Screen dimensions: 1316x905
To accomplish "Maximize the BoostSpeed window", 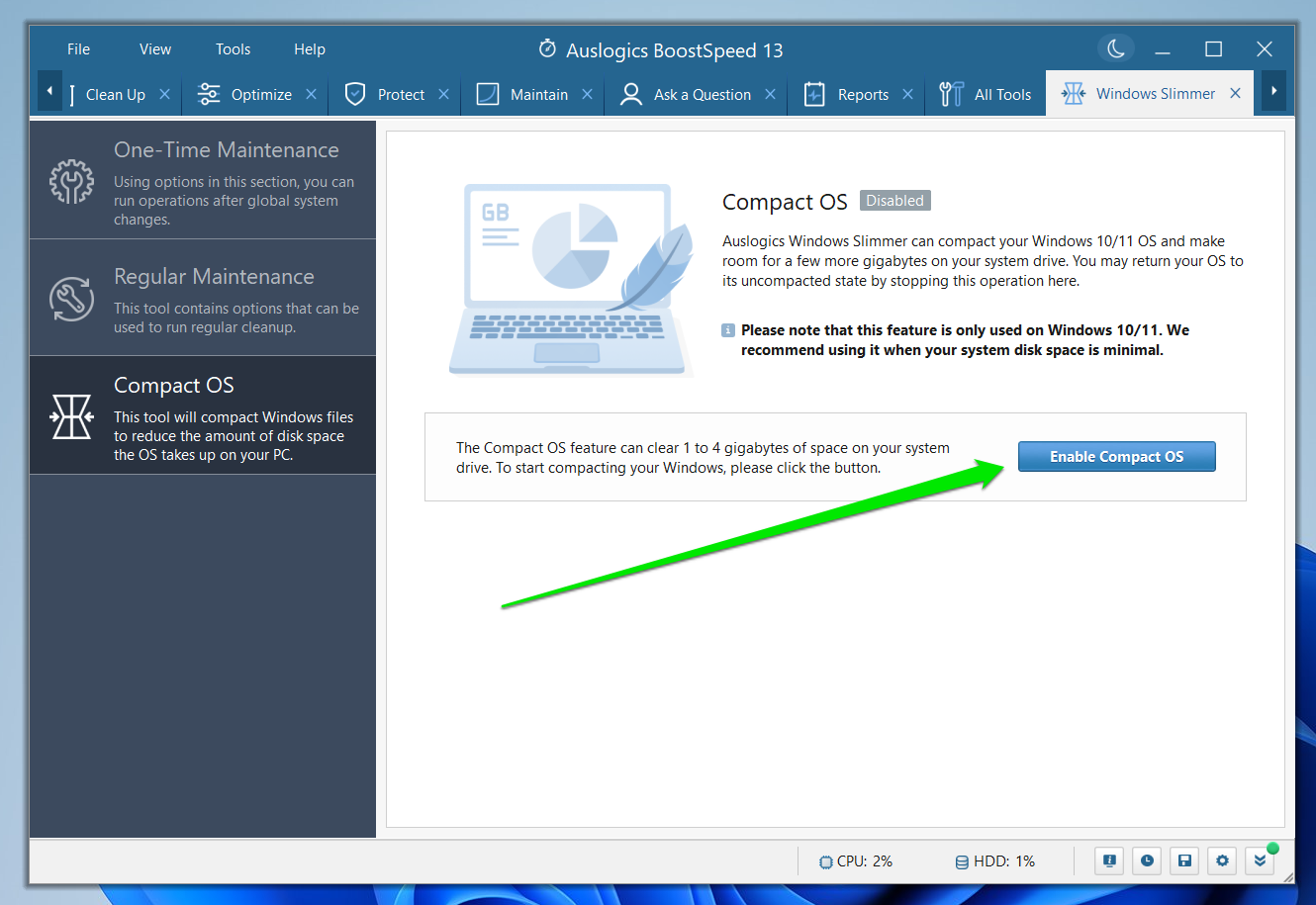I will (1214, 49).
